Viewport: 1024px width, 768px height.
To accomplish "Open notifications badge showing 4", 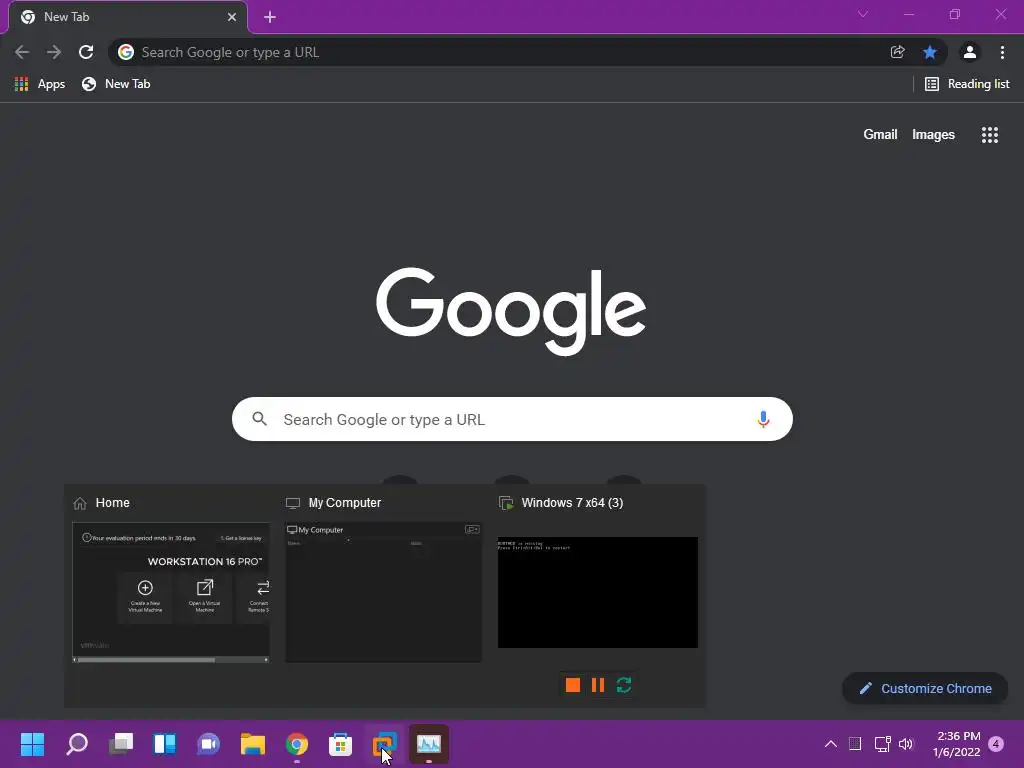I will click(996, 743).
